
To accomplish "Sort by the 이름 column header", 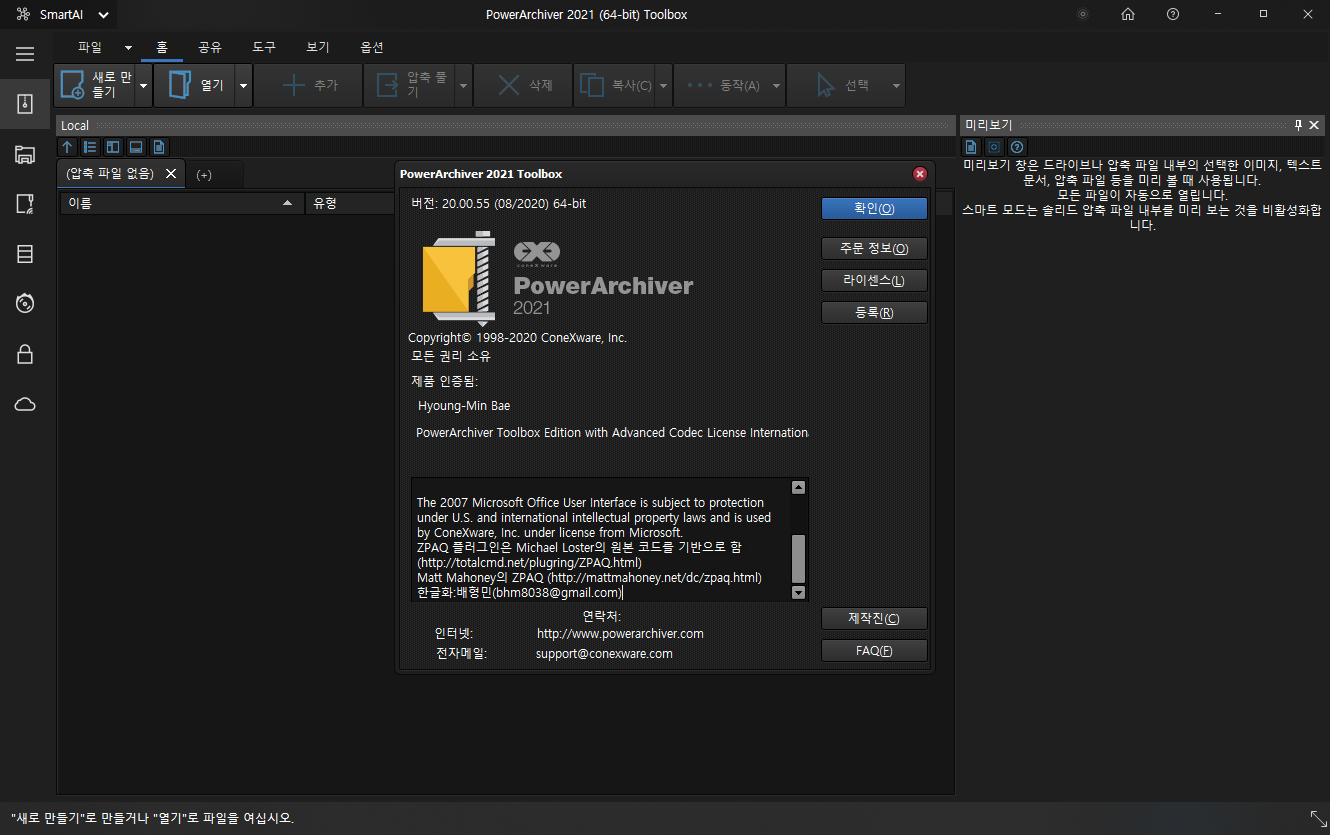I will point(181,203).
